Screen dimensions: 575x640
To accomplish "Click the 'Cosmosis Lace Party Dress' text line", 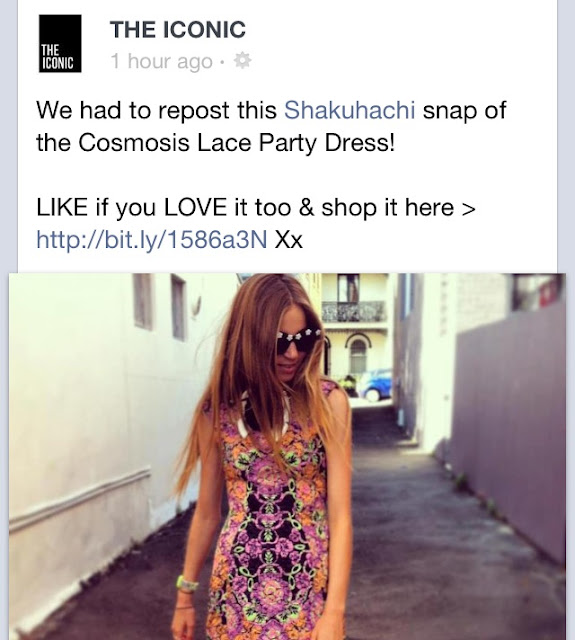I will 215,142.
